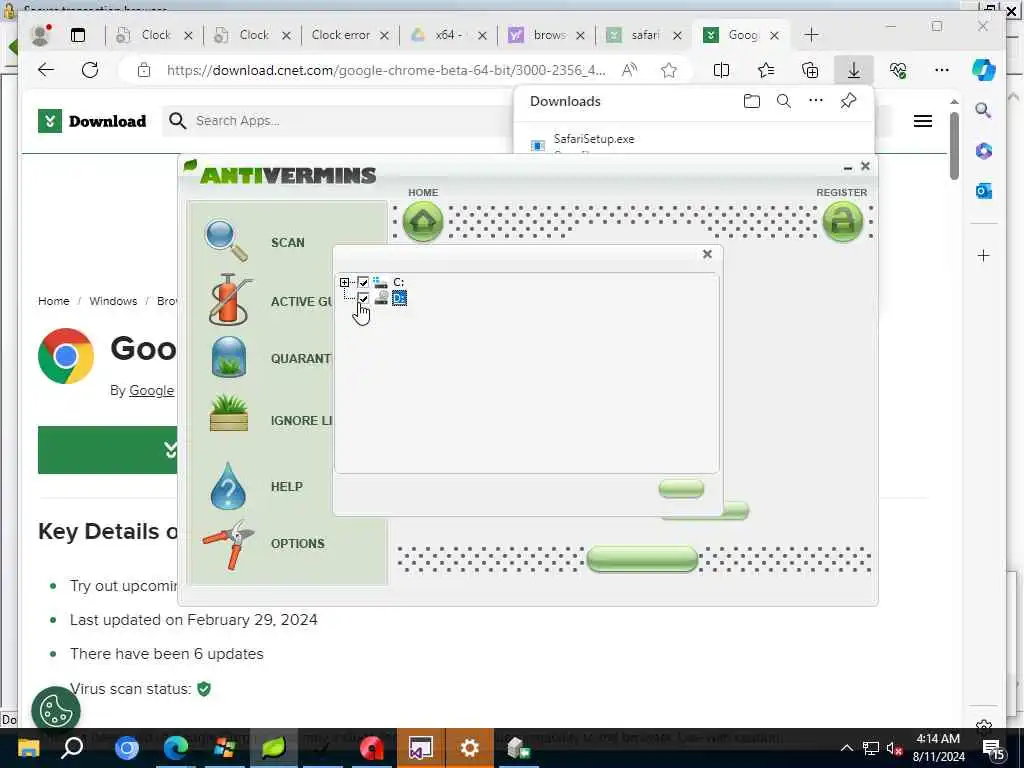The width and height of the screenshot is (1024, 768).
Task: Pin the Downloads panel
Action: [x=848, y=101]
